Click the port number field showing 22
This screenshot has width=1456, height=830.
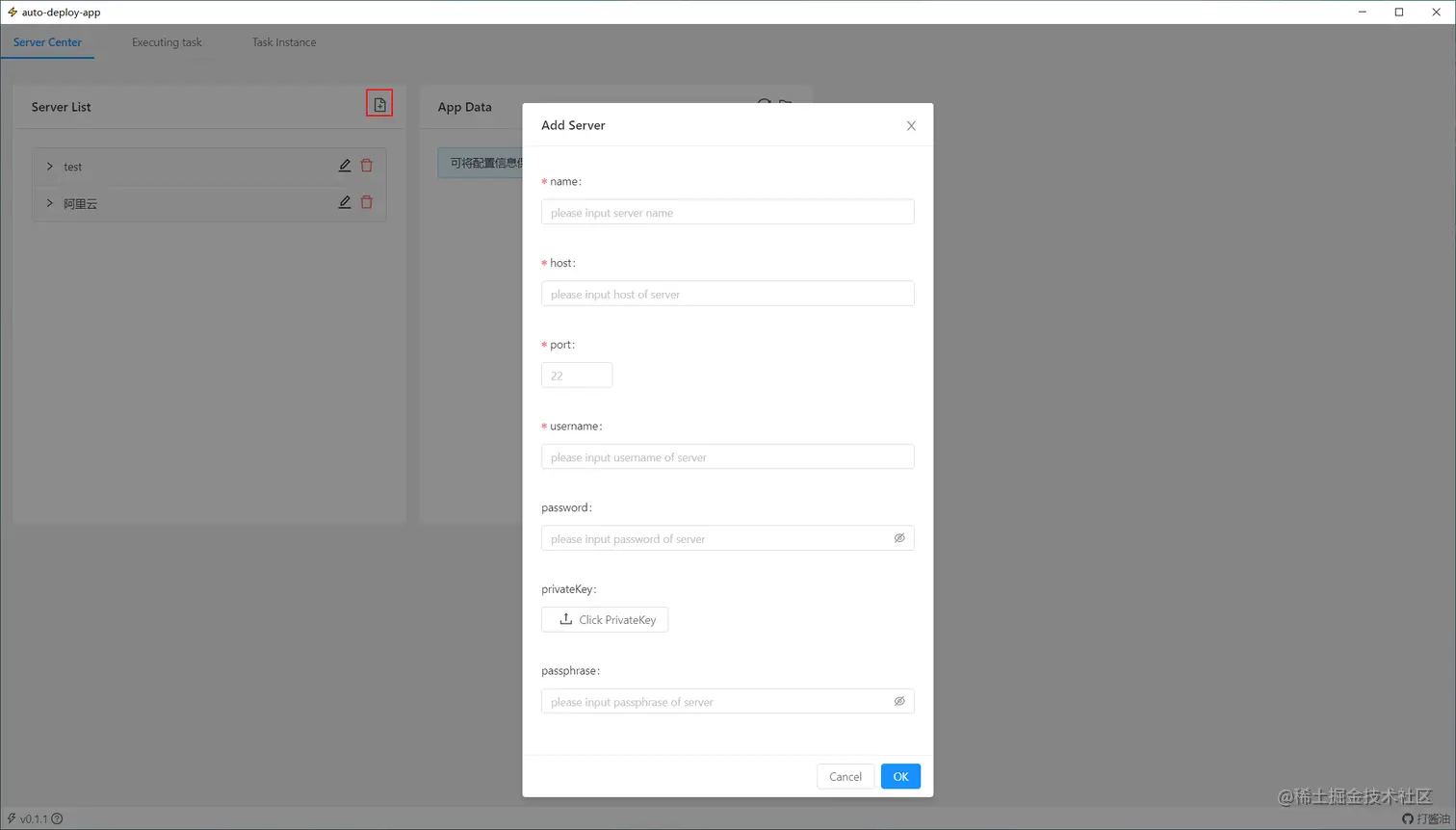(577, 376)
